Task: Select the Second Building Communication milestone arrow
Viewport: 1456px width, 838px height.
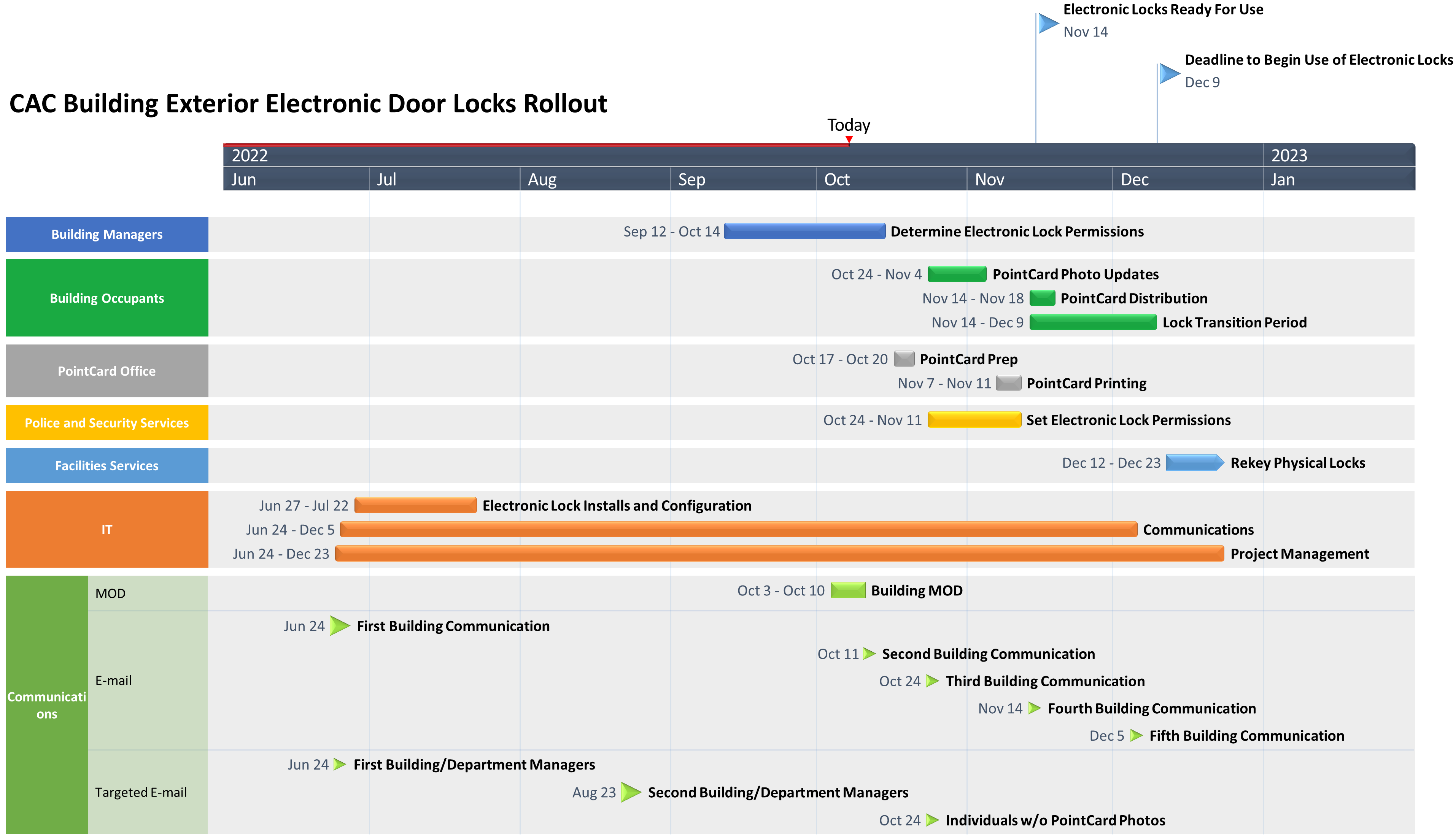Action: click(x=869, y=654)
